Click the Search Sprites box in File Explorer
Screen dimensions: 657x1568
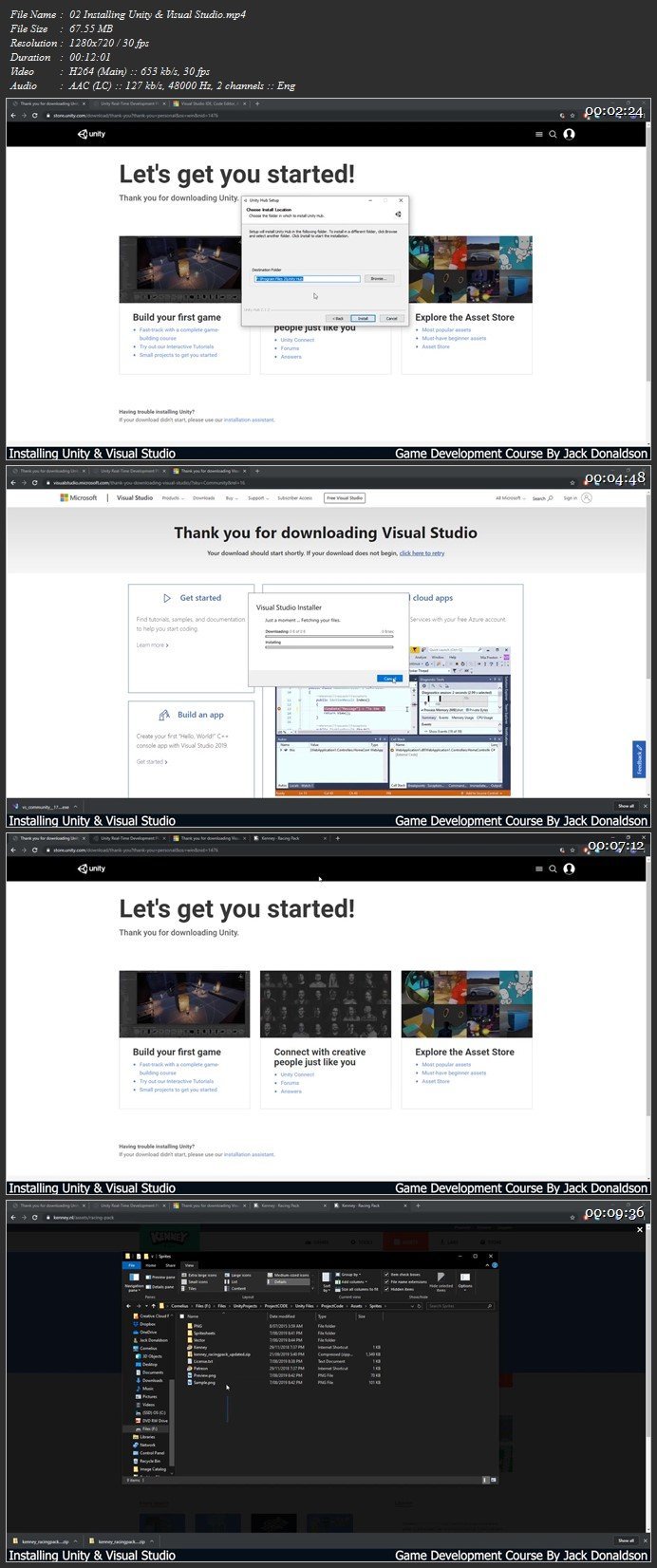pos(460,1307)
